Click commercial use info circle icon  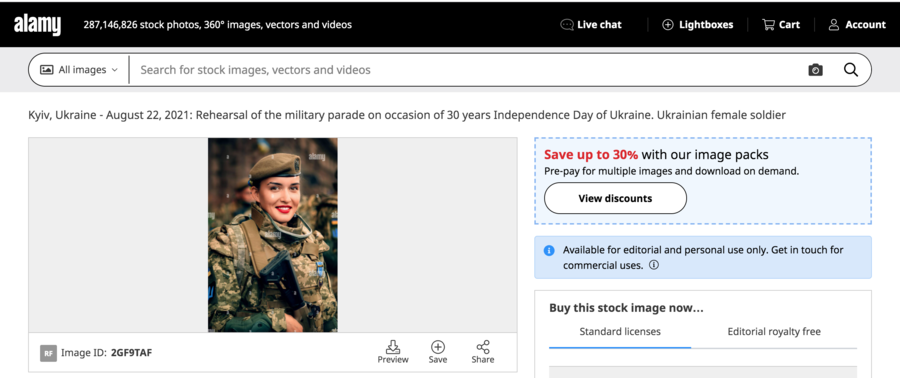pos(653,266)
